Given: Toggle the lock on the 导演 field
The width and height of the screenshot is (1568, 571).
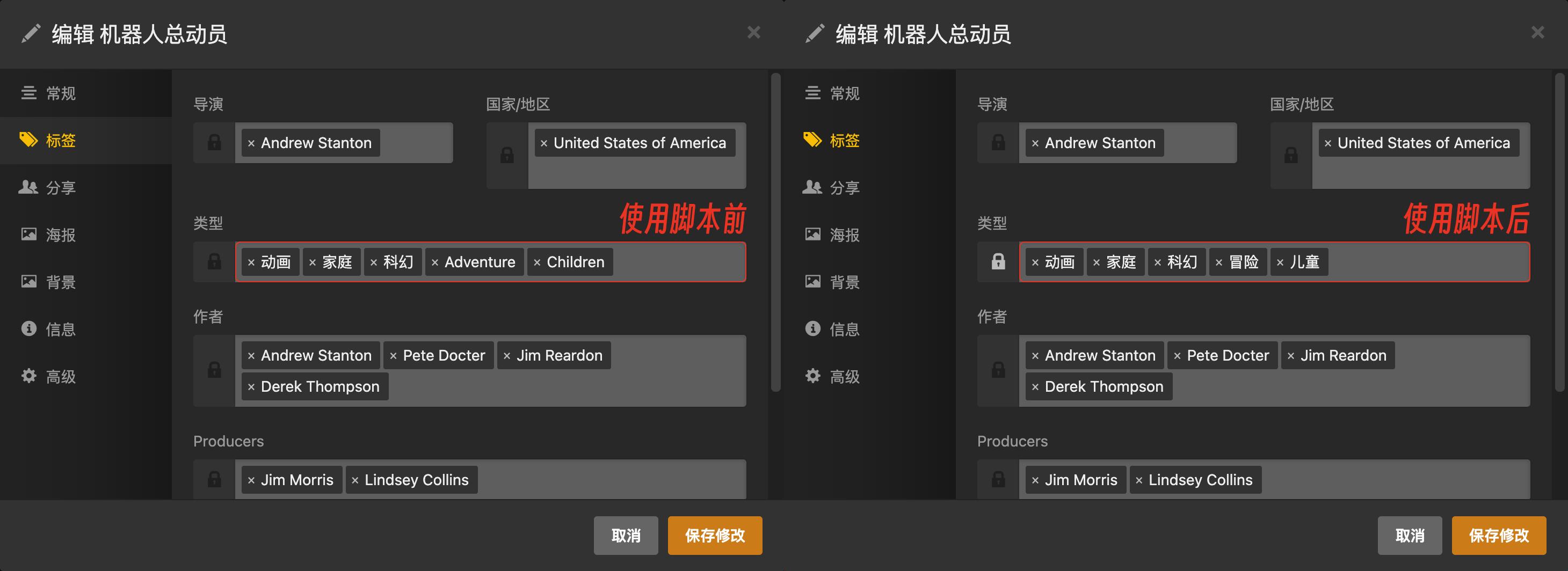Looking at the screenshot, I should click(x=214, y=143).
